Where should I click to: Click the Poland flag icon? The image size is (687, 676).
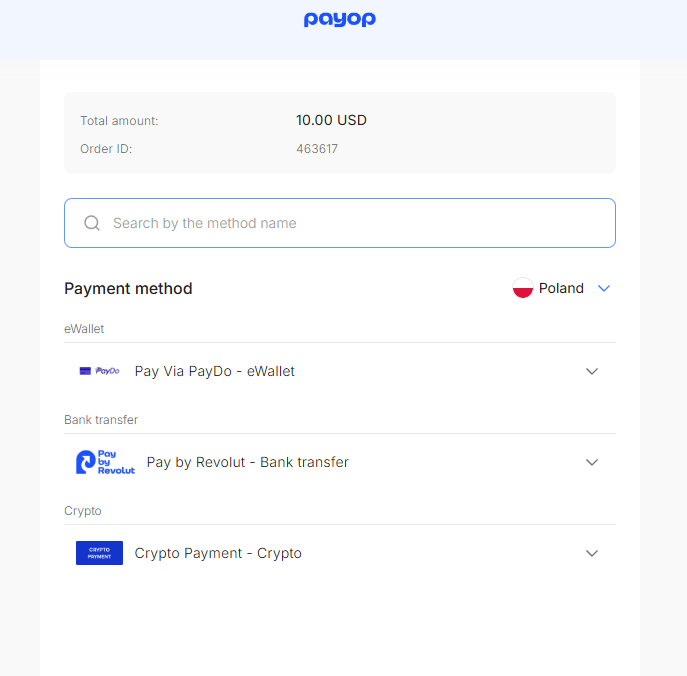523,288
